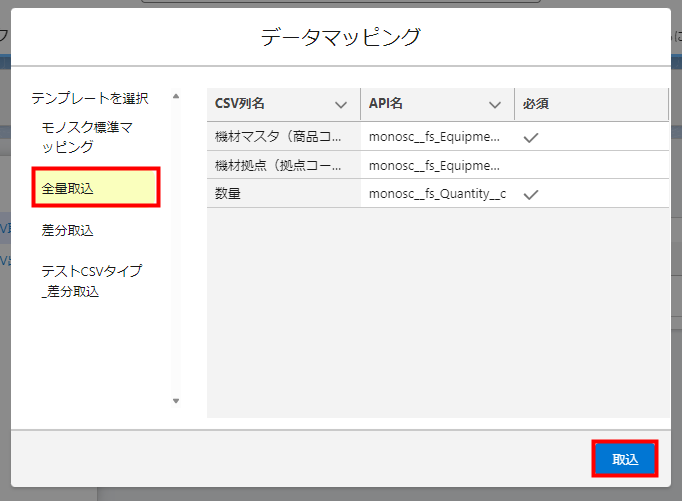The image size is (682, 501).
Task: Click the required checkmark in the 機材マスタ row
Action: (531, 136)
